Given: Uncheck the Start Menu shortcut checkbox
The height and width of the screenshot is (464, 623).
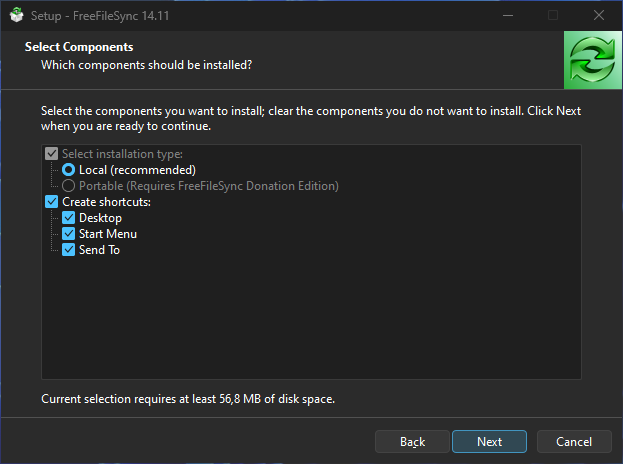Looking at the screenshot, I should 68,234.
